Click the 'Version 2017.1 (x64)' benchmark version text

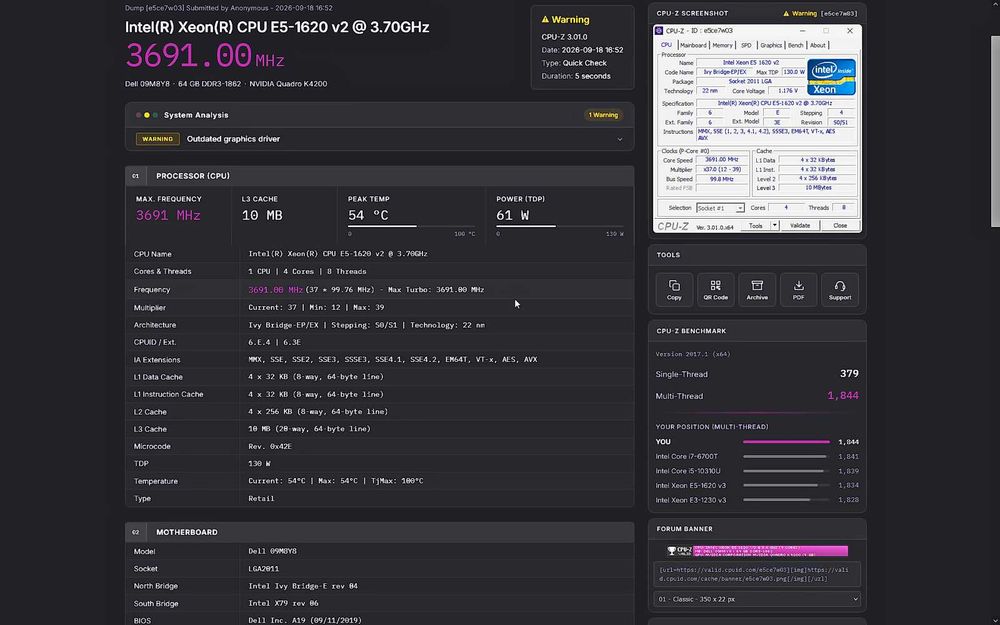[693, 354]
